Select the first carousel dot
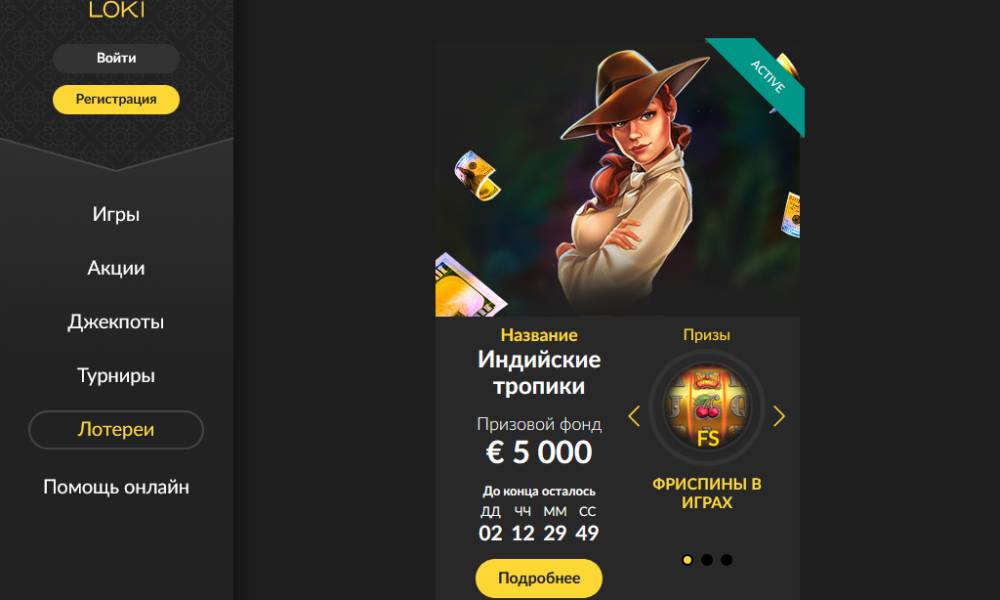 [687, 560]
